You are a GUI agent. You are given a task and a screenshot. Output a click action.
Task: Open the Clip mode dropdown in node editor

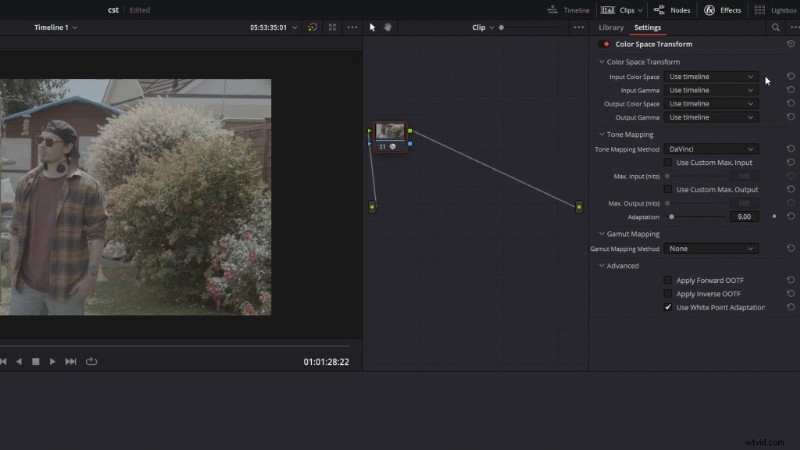(483, 28)
